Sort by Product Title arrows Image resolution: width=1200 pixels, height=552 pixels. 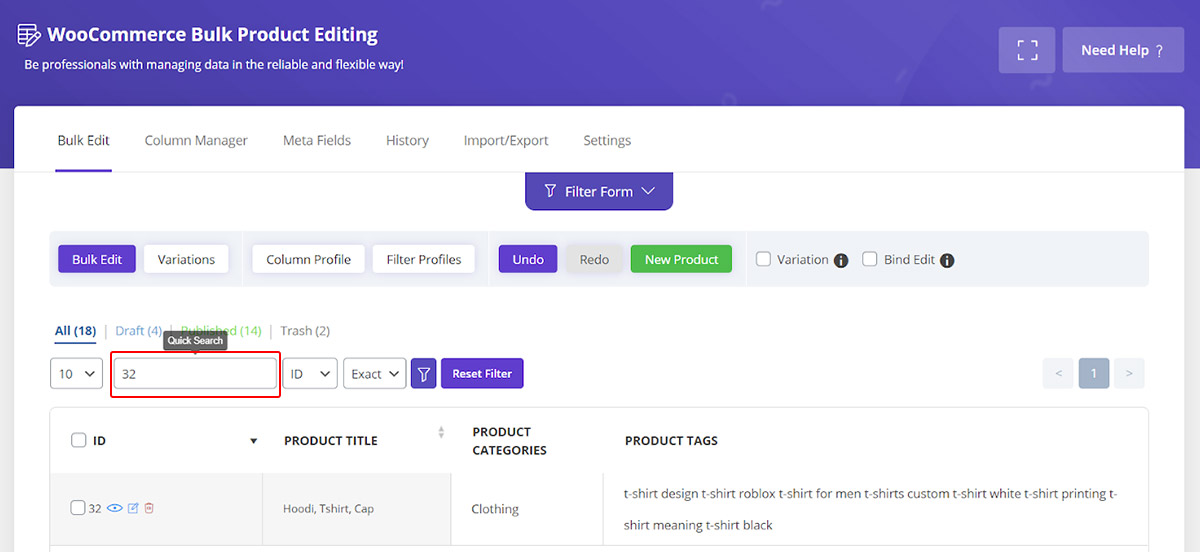point(441,433)
